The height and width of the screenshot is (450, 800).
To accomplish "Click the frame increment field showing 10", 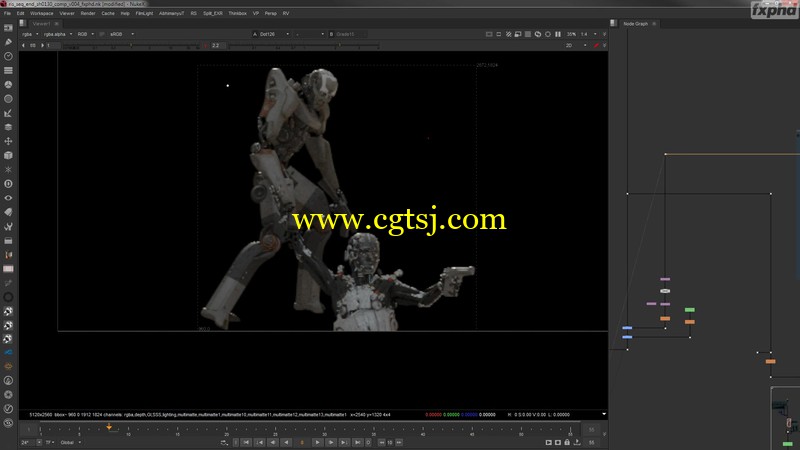I will [x=390, y=442].
